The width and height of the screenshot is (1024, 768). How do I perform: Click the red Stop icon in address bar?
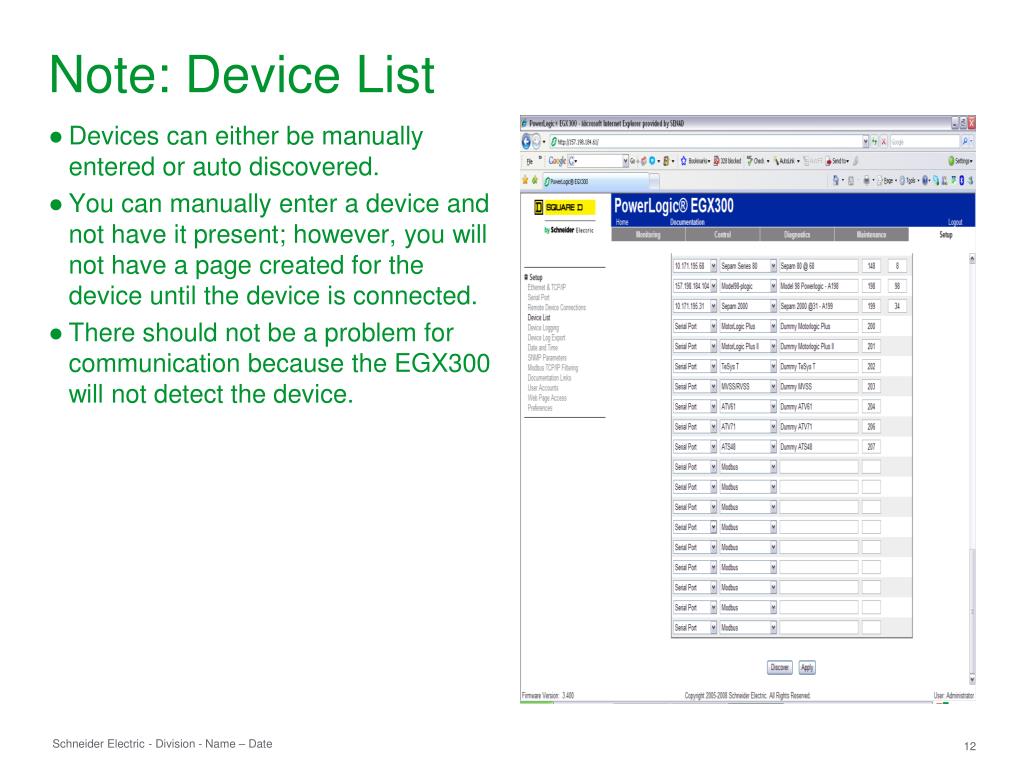[x=884, y=141]
